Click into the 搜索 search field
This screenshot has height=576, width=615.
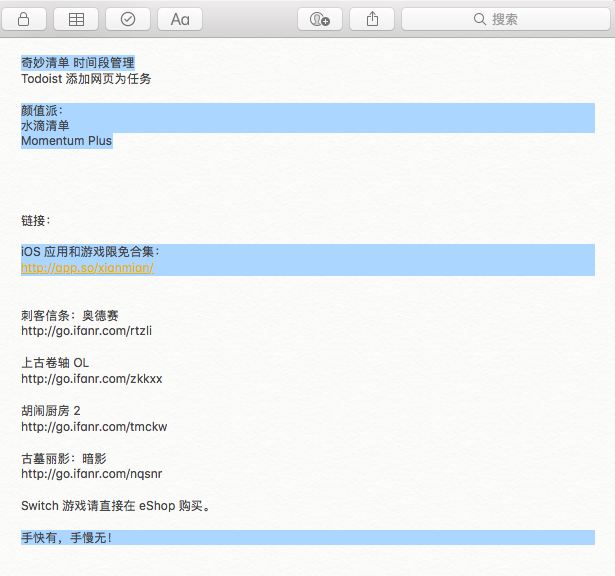point(506,19)
